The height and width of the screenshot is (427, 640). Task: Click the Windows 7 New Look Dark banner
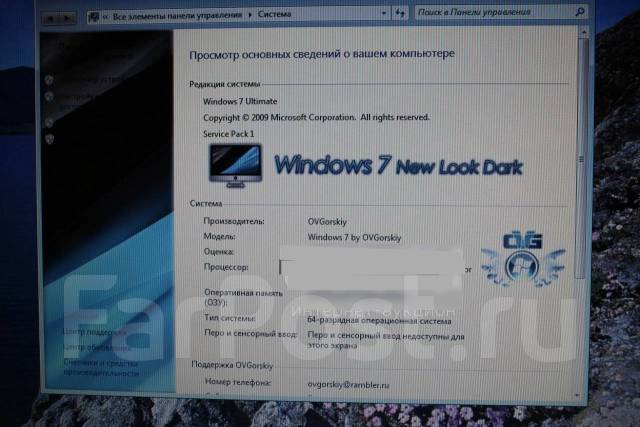pyautogui.click(x=398, y=165)
